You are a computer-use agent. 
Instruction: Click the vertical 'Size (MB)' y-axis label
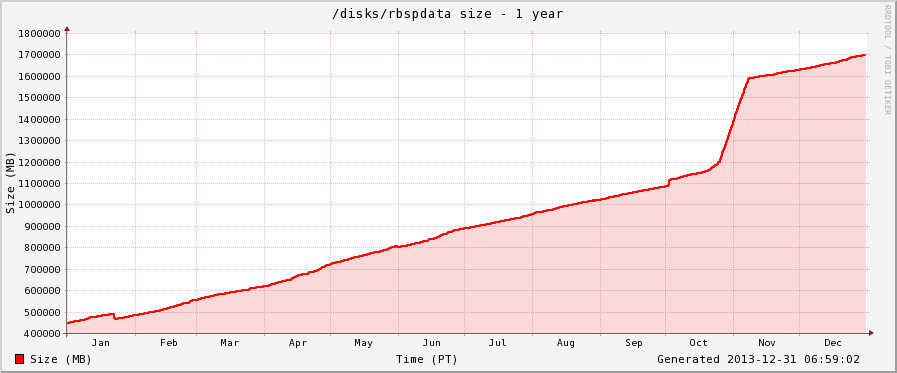pyautogui.click(x=10, y=183)
